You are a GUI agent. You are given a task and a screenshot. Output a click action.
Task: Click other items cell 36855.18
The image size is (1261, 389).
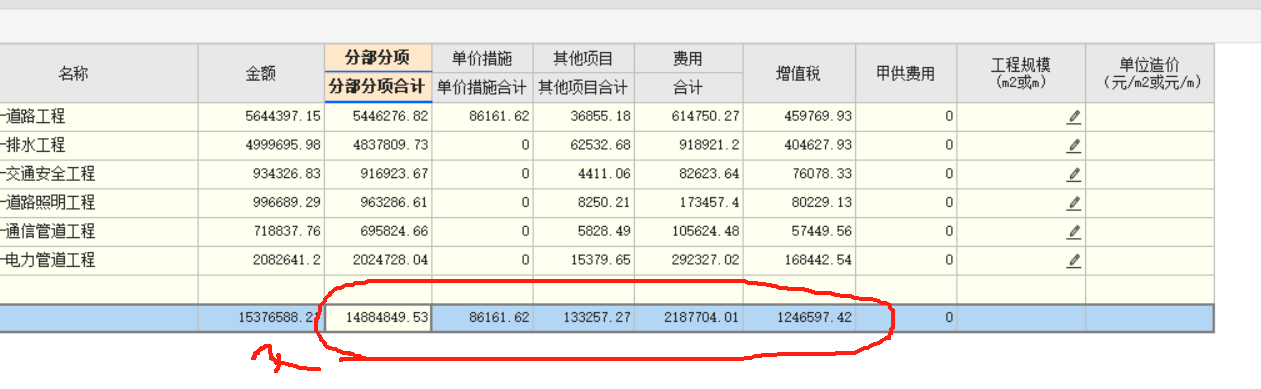pos(584,117)
